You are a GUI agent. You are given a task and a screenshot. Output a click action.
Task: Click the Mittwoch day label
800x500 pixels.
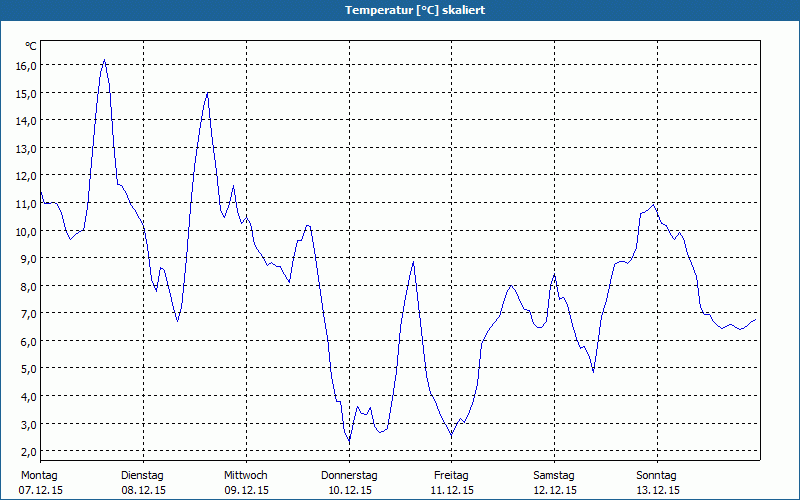pos(246,476)
